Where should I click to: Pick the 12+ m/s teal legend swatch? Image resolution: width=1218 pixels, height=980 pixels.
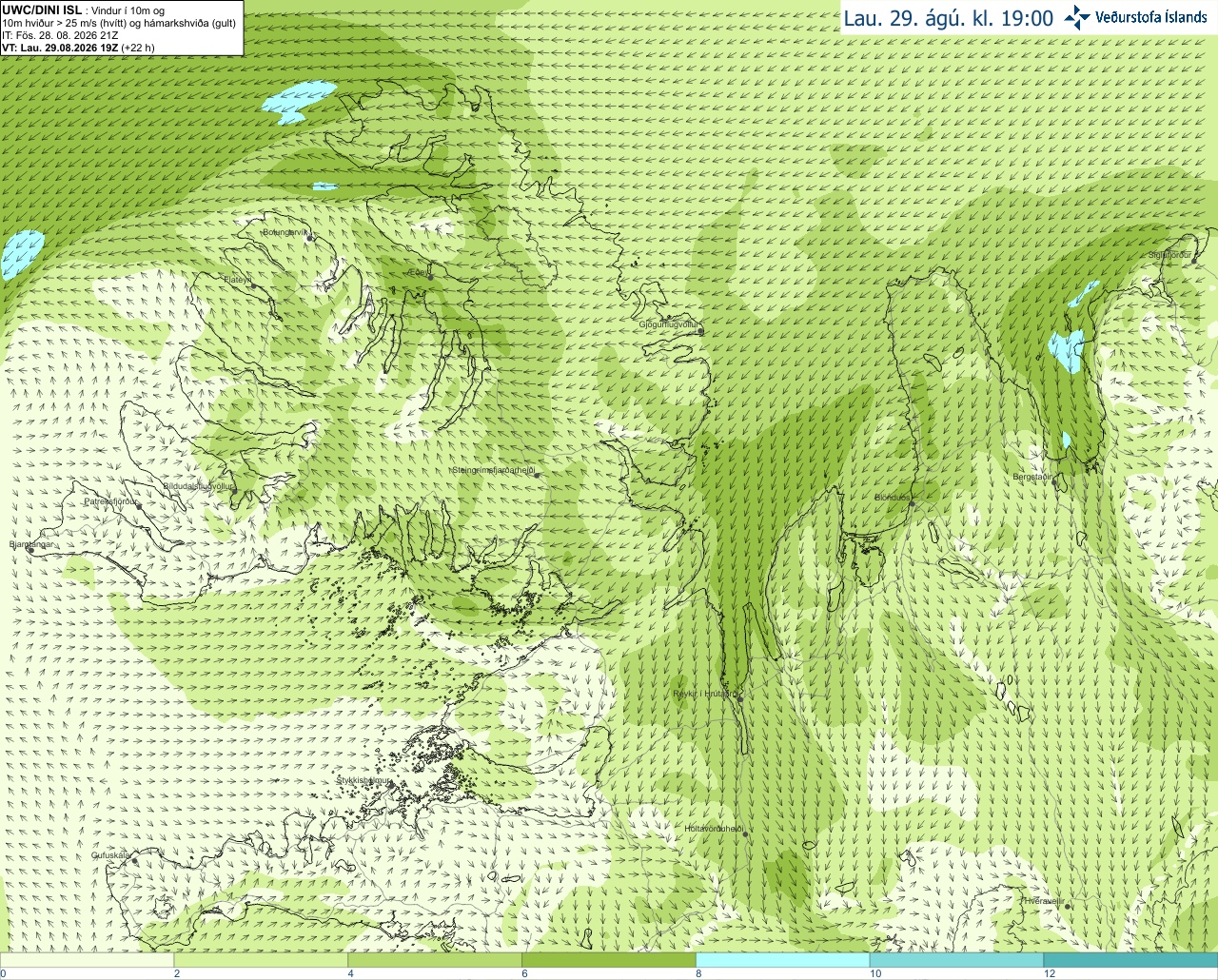(1130, 960)
